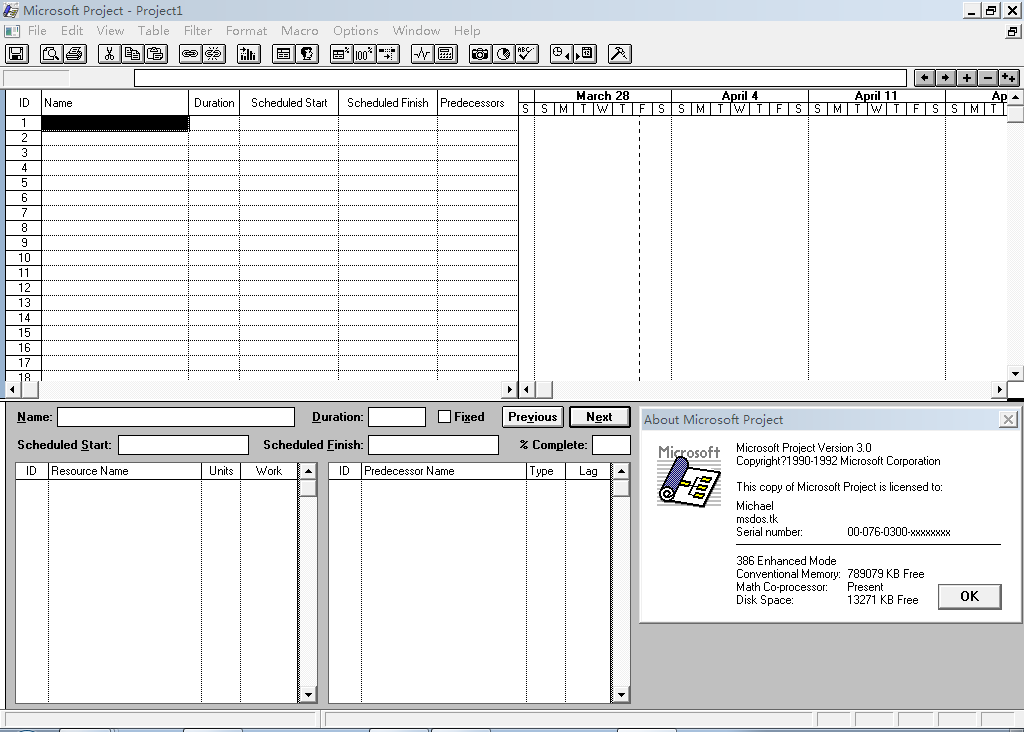Select the Copy toolbar icon

132,53
